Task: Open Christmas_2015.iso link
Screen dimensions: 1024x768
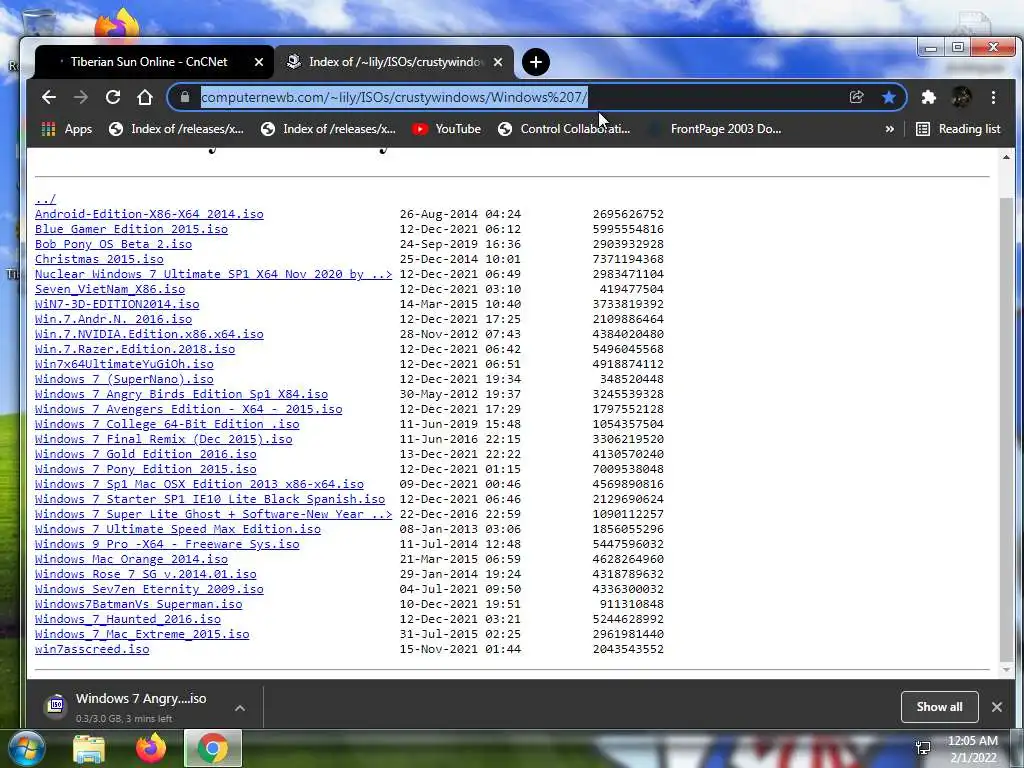Action: tap(99, 259)
